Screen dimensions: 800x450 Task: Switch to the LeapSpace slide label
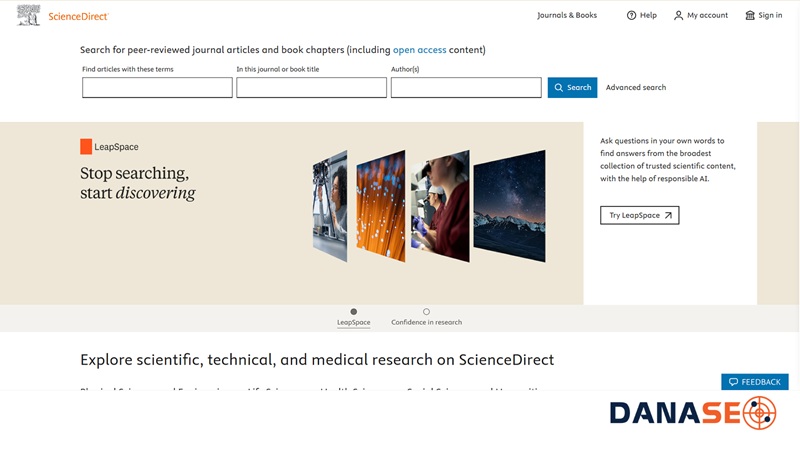354,322
